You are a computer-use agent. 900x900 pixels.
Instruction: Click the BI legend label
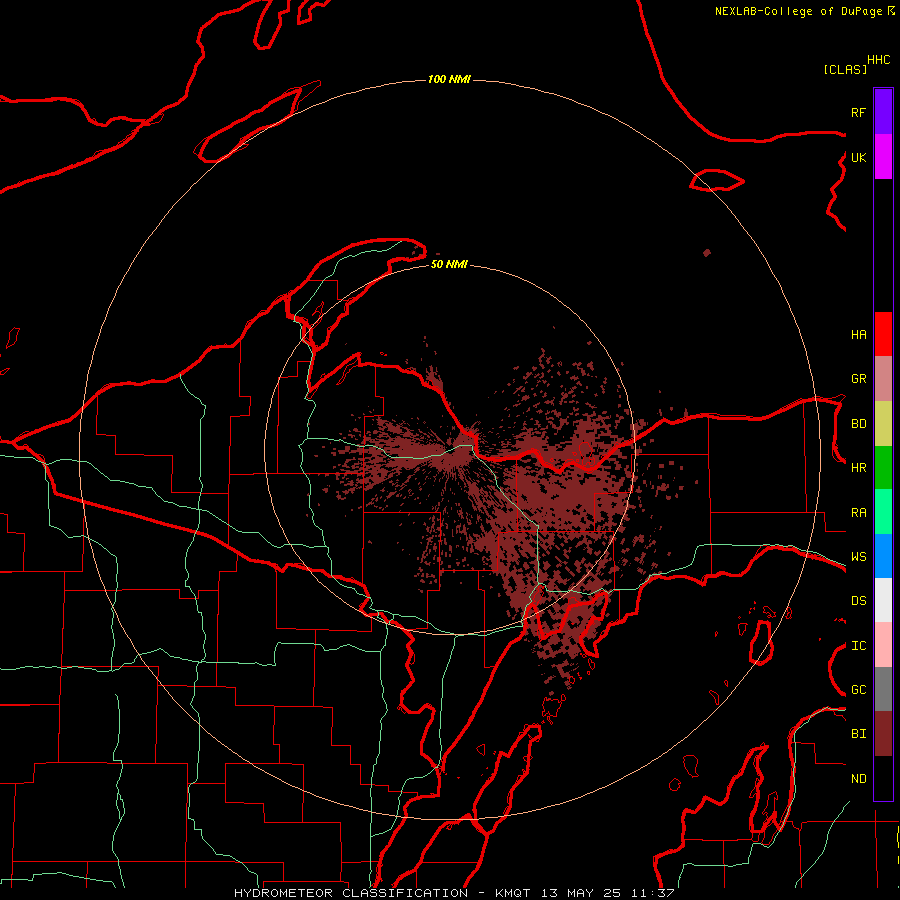[x=858, y=734]
